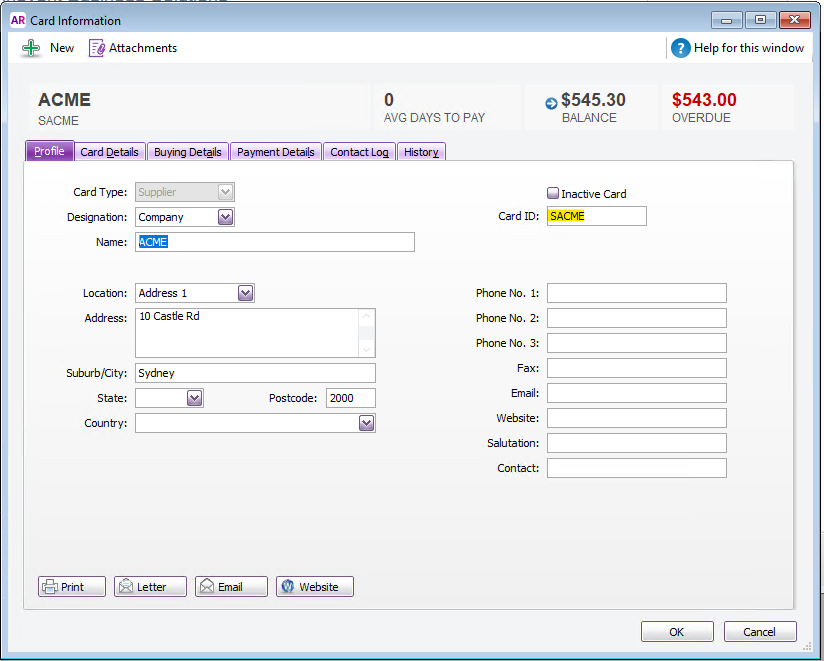Minimize the Card Information window
824x661 pixels.
(x=727, y=20)
